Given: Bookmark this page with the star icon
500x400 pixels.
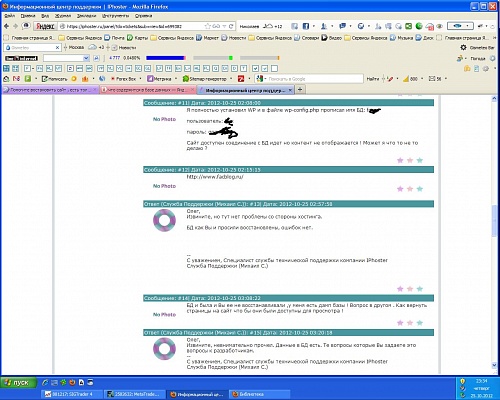Looking at the screenshot, I should [x=208, y=26].
